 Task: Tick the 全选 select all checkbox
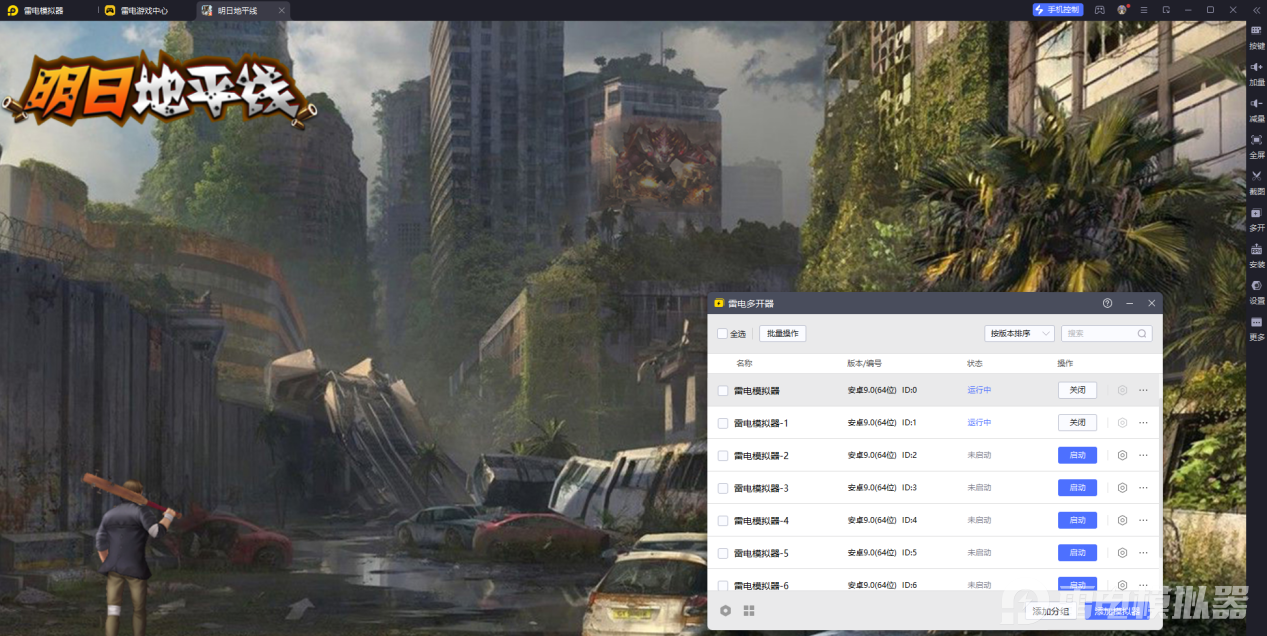(723, 334)
